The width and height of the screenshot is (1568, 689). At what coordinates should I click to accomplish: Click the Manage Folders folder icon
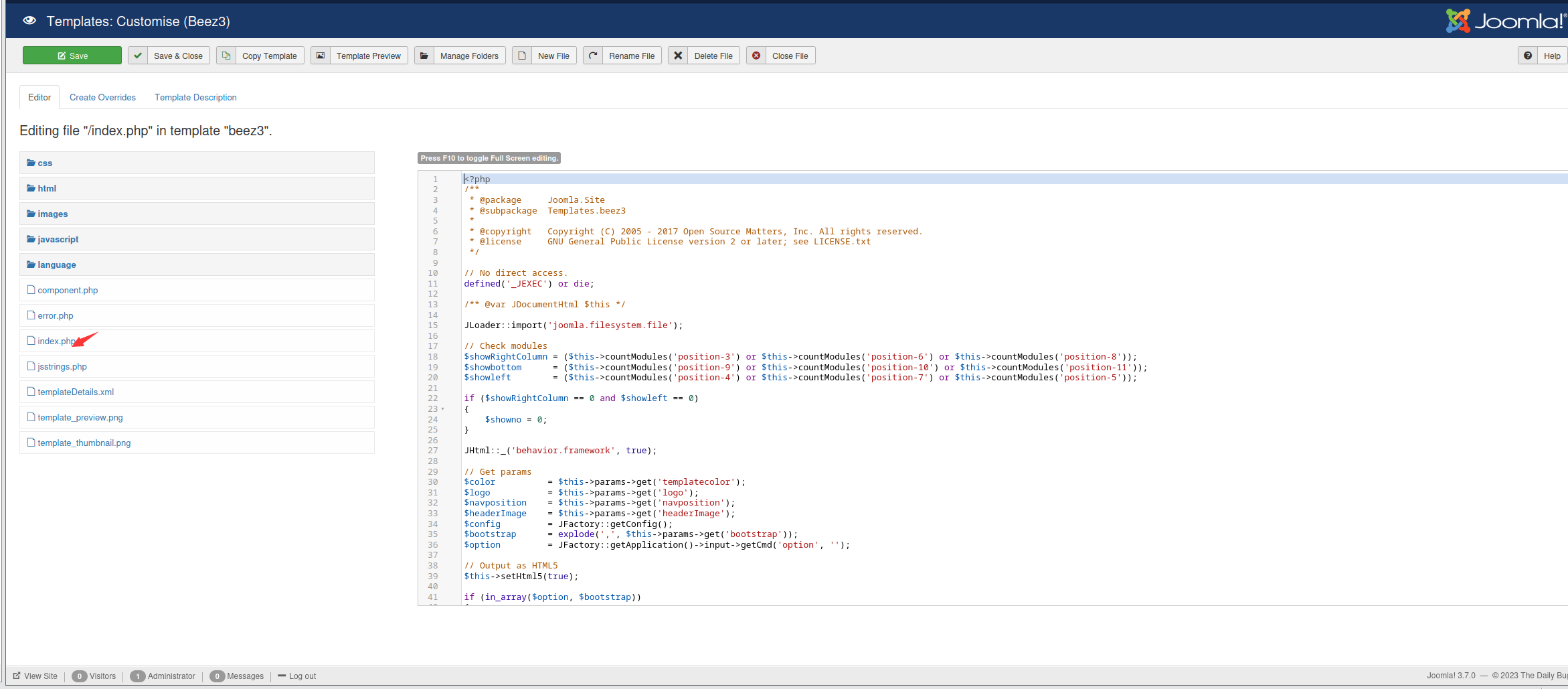424,56
